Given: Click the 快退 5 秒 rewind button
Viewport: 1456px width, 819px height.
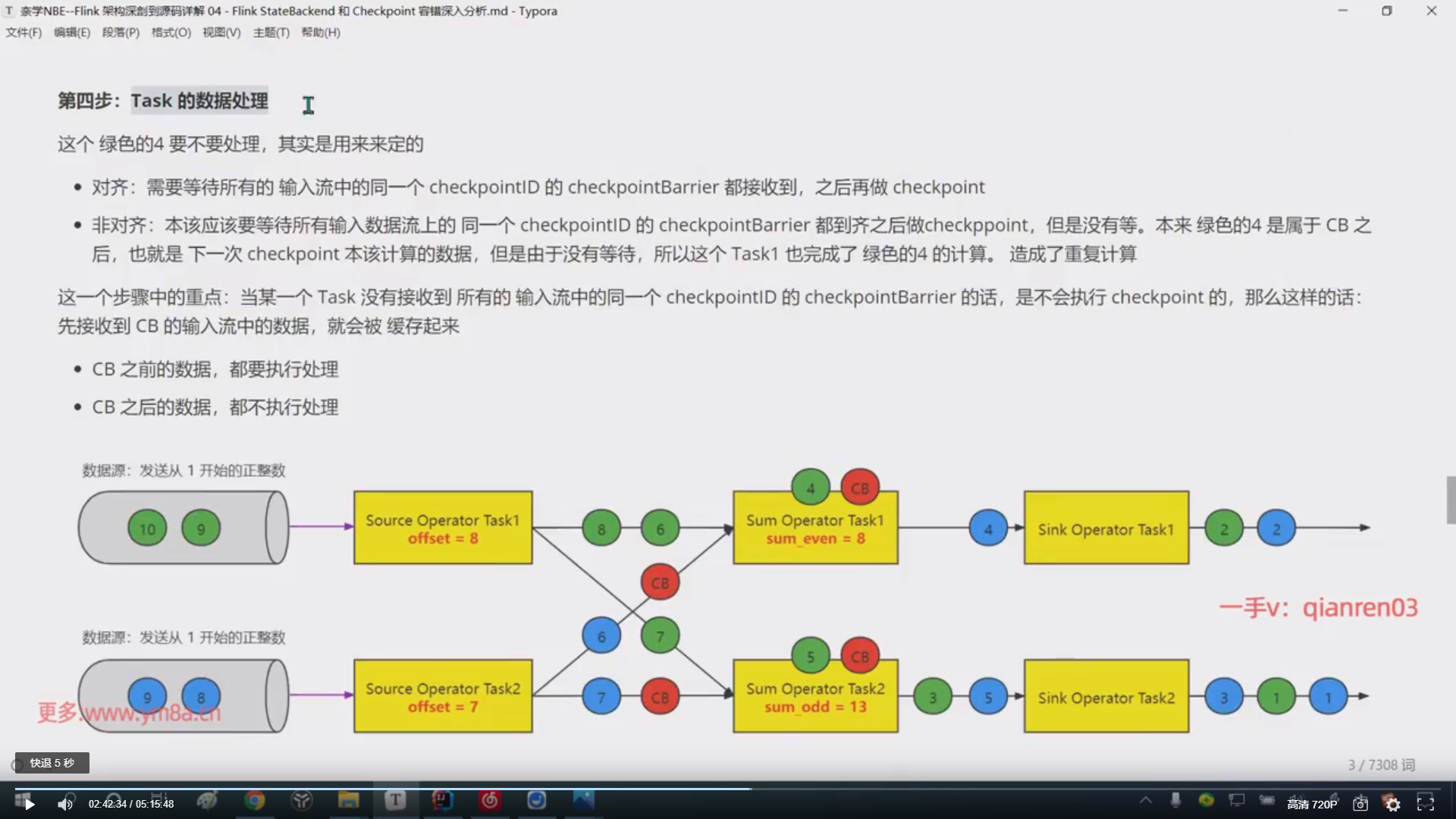Looking at the screenshot, I should point(51,763).
